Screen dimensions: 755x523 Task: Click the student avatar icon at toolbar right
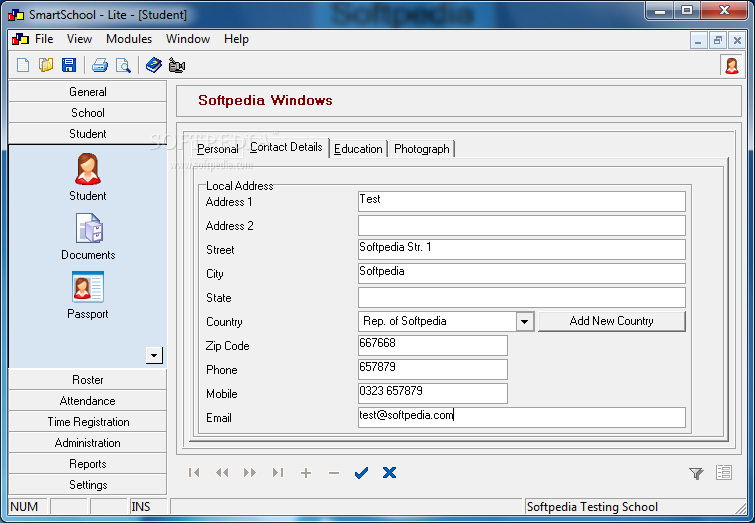(731, 65)
